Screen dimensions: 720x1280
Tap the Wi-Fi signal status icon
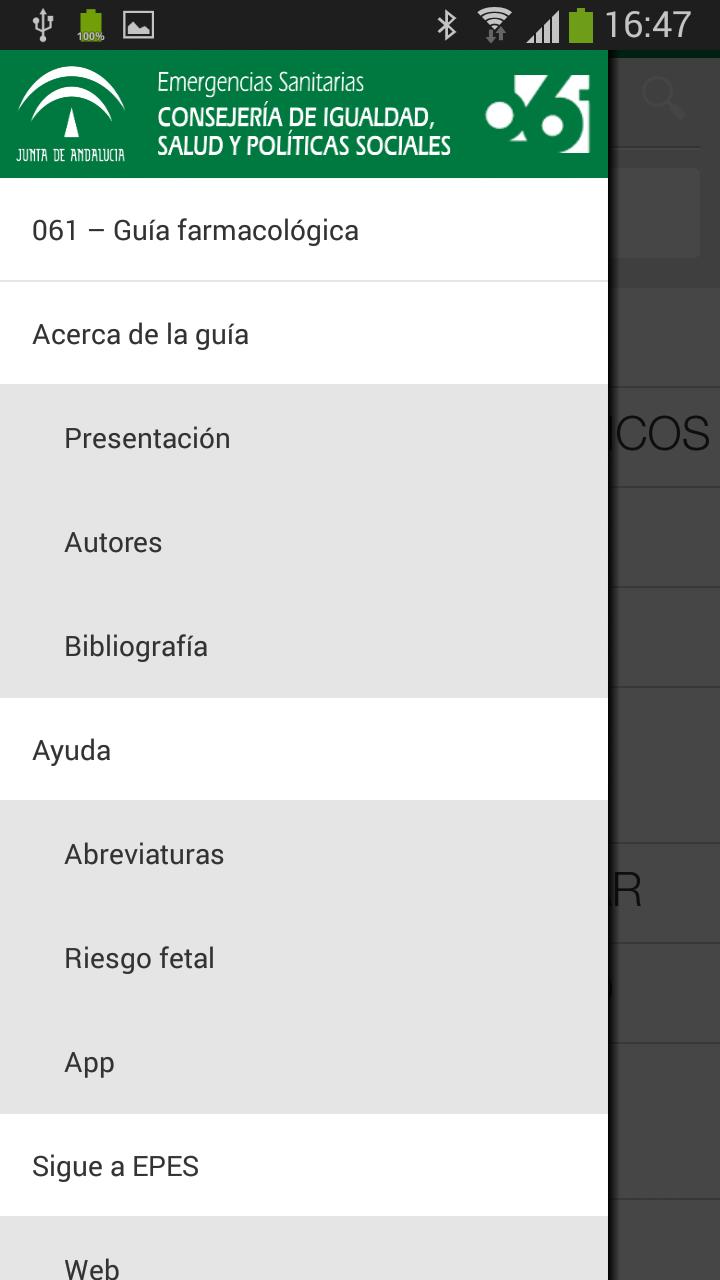[x=494, y=24]
